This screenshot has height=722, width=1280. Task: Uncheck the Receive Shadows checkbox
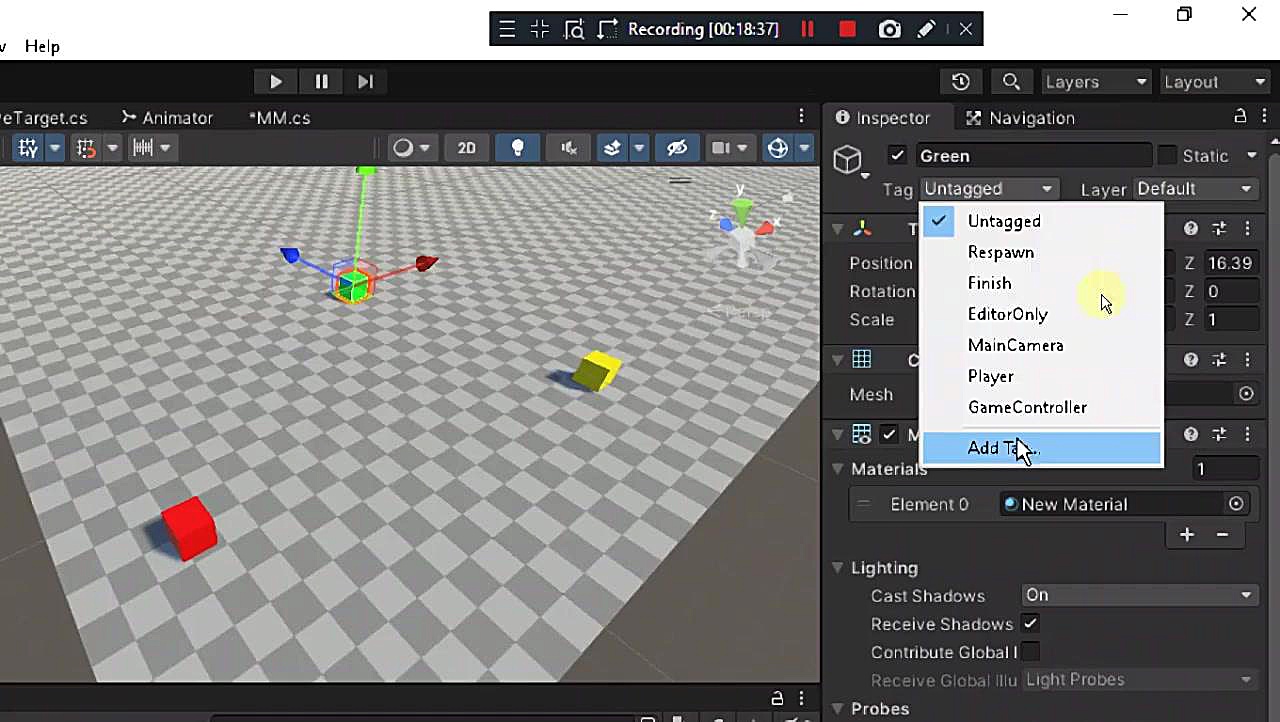pyautogui.click(x=1030, y=624)
